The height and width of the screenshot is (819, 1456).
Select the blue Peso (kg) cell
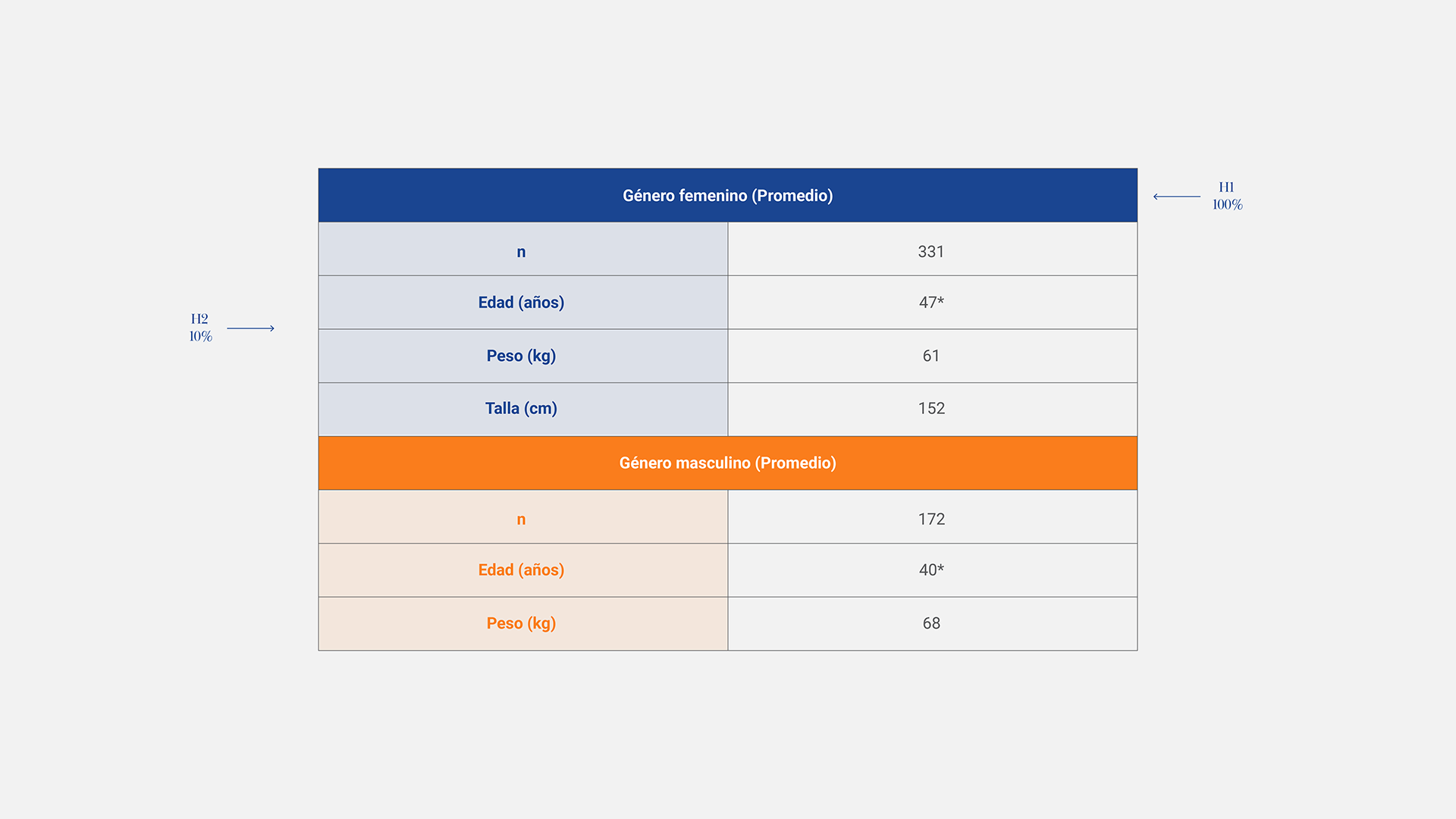[x=522, y=356]
